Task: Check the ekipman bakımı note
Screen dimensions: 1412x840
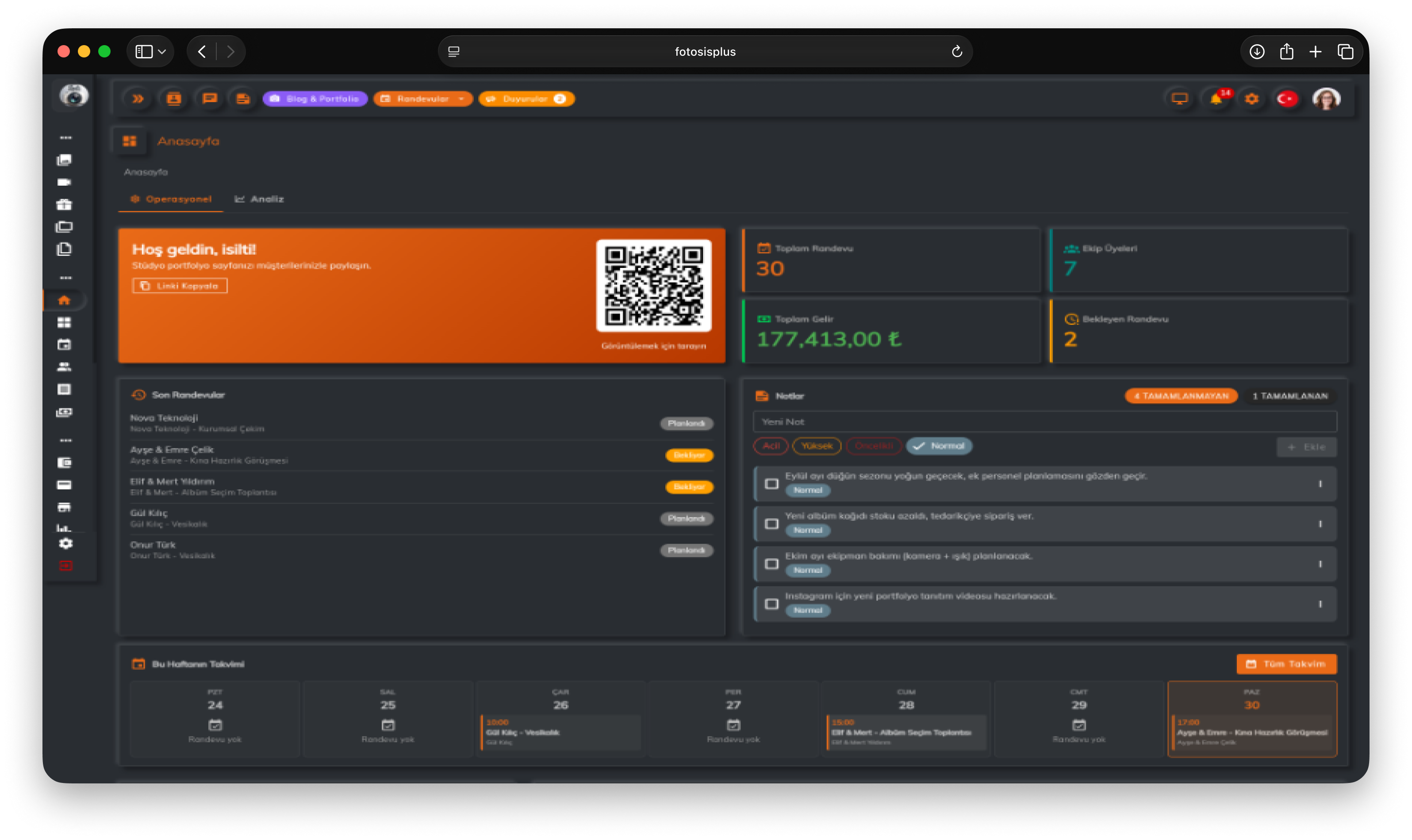Action: [771, 564]
